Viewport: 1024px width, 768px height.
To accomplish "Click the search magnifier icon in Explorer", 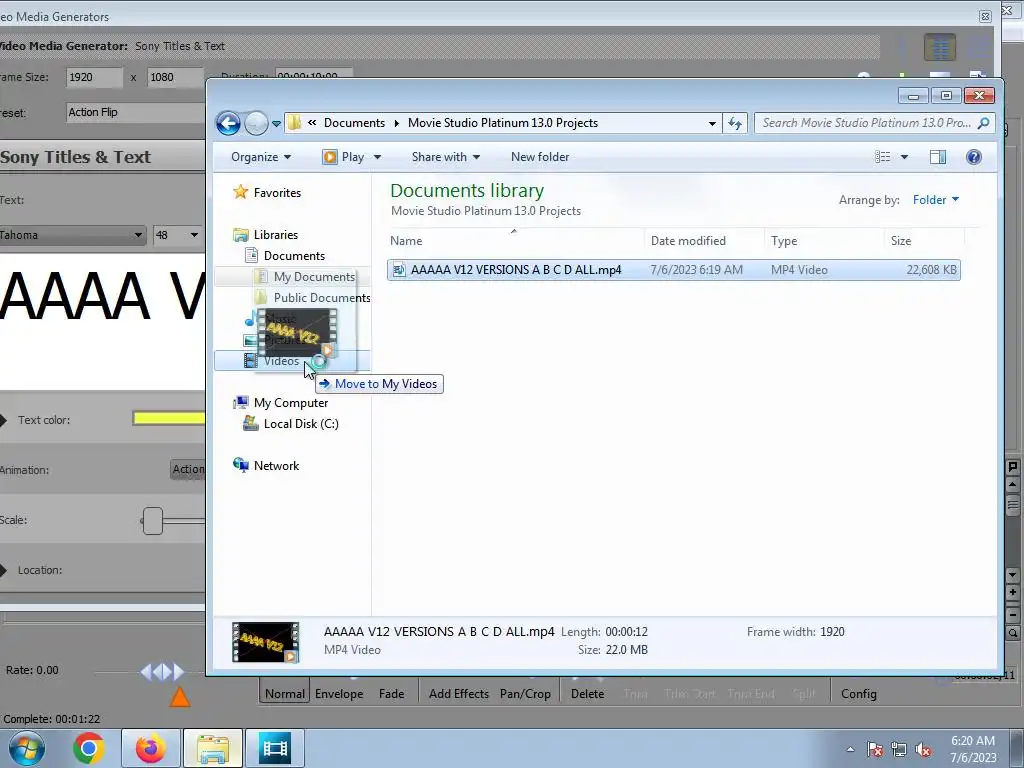I will click(984, 123).
